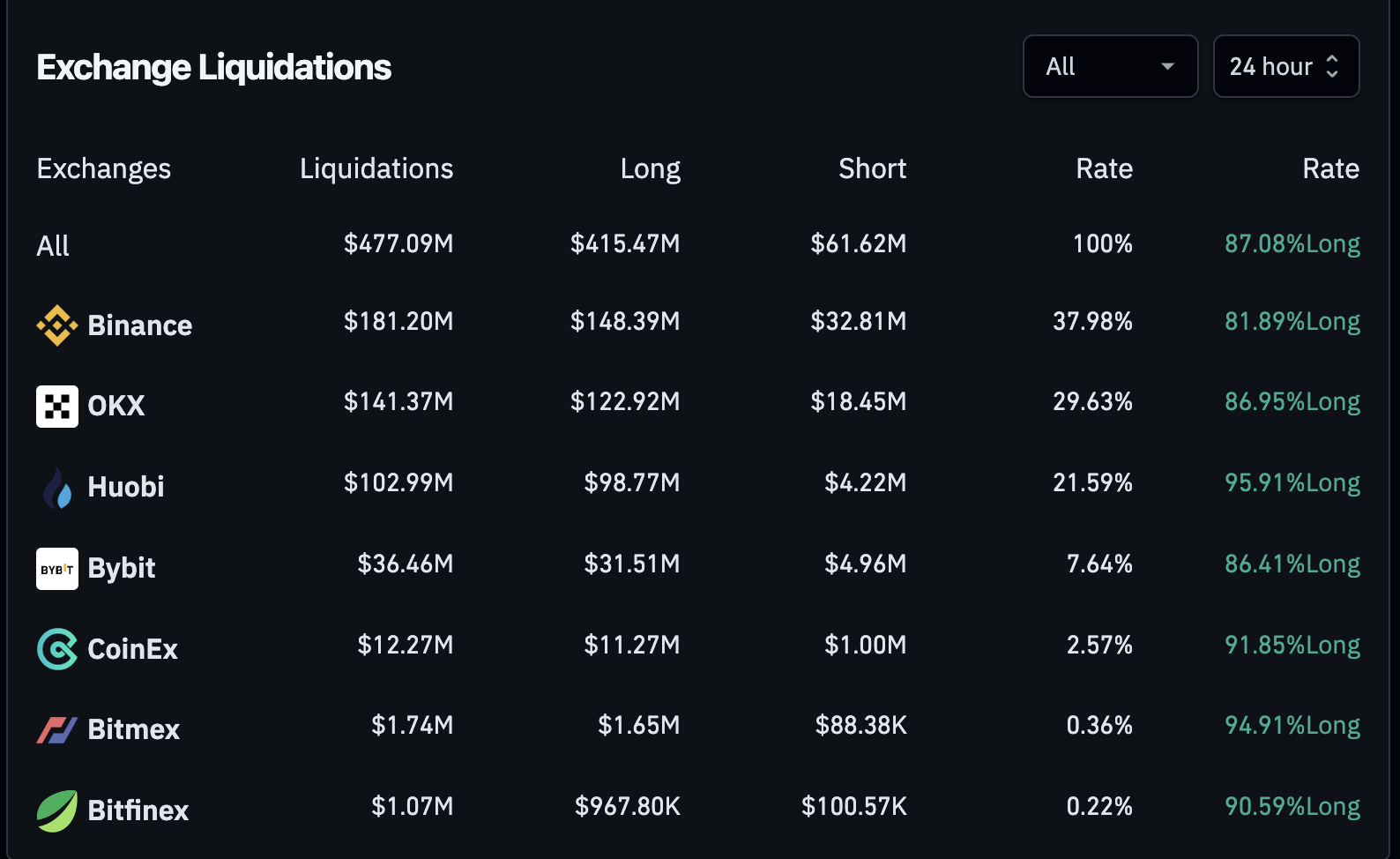The width and height of the screenshot is (1400, 859).
Task: Click OKX's 86.95% Long rate value
Action: coord(1292,402)
